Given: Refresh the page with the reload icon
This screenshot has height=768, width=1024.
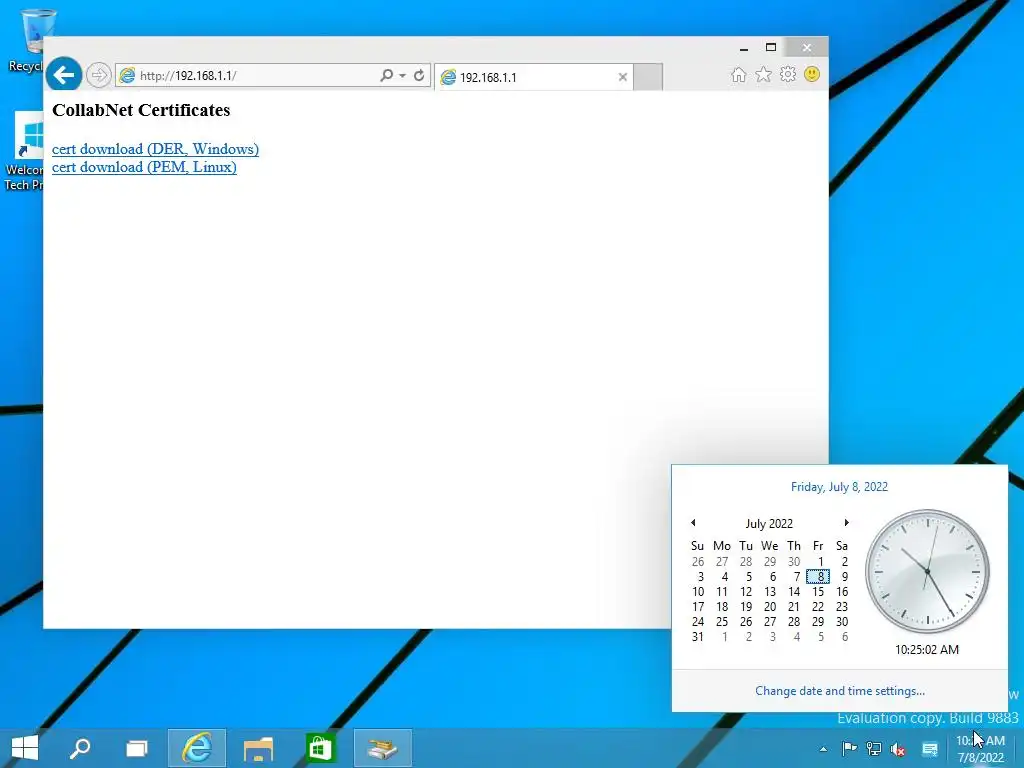Looking at the screenshot, I should coord(419,75).
